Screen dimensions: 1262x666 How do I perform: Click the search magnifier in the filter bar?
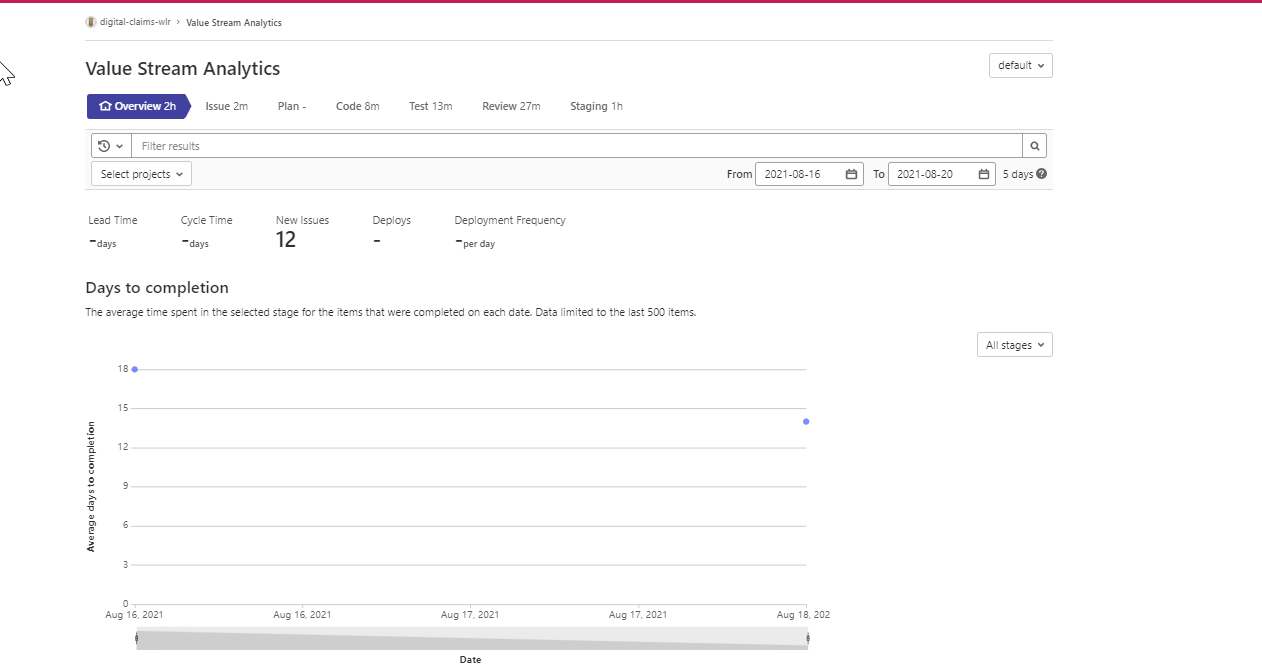pyautogui.click(x=1034, y=145)
